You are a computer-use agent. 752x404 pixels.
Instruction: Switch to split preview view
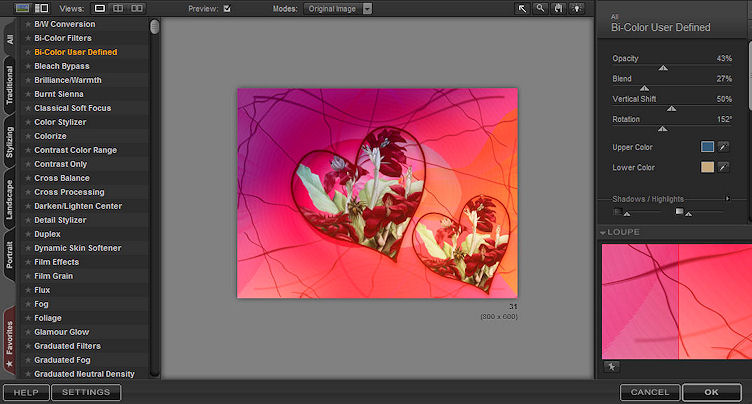119,8
